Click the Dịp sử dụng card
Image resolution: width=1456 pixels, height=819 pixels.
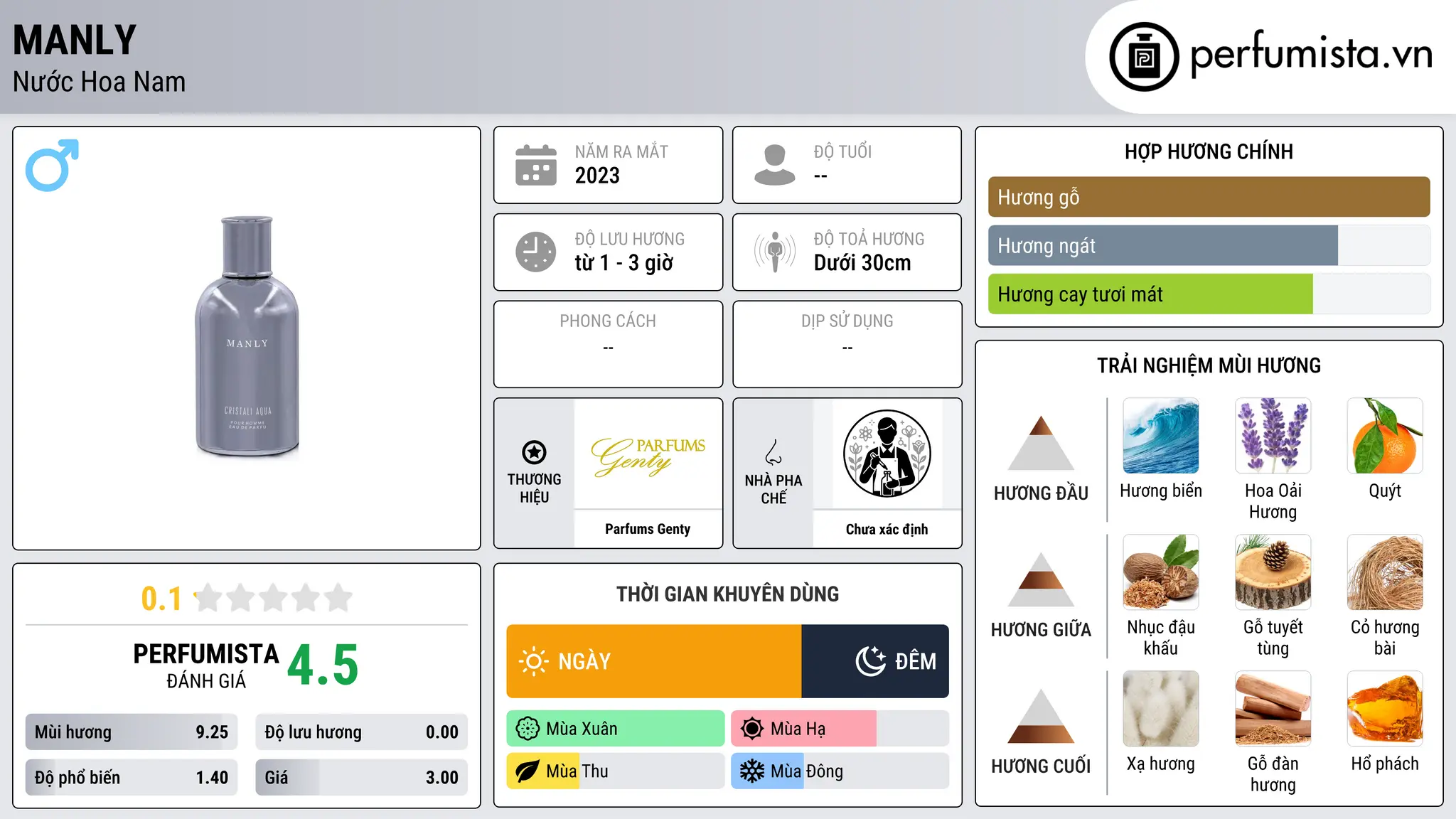pyautogui.click(x=847, y=344)
